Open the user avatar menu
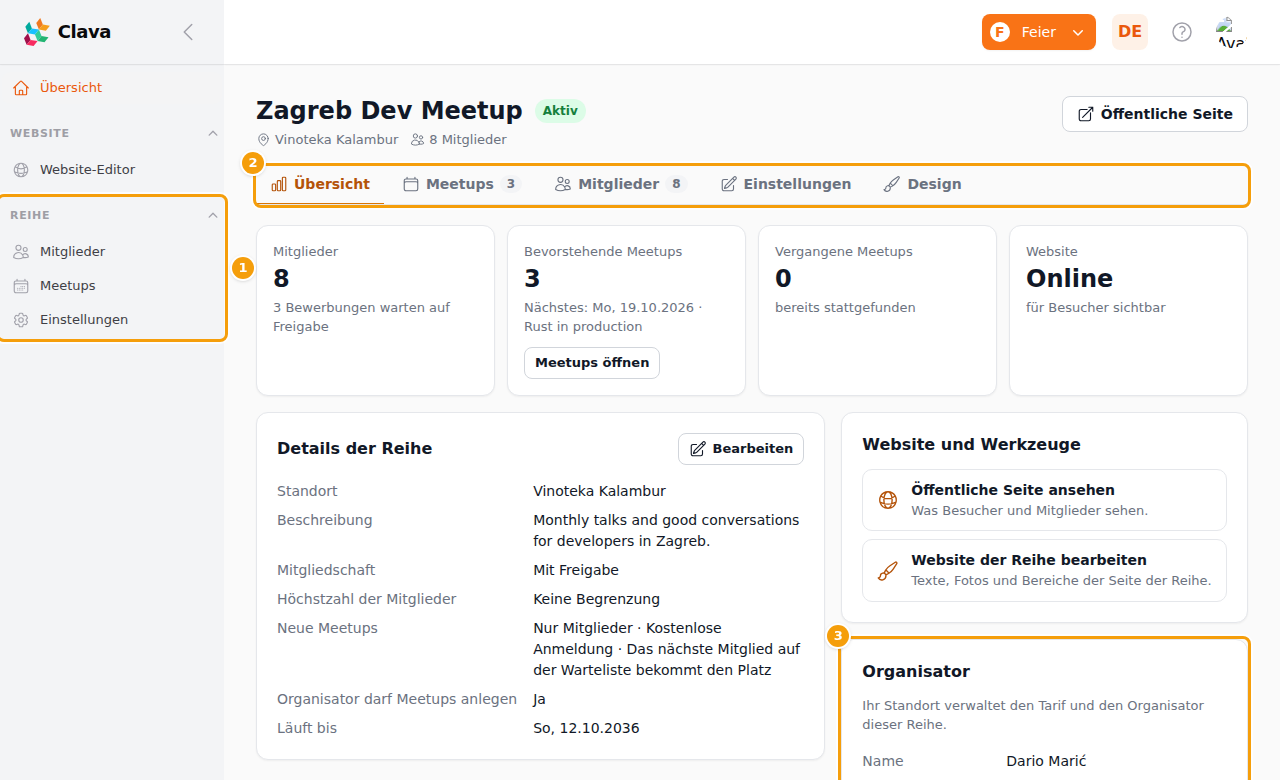The width and height of the screenshot is (1280, 780). [1231, 32]
